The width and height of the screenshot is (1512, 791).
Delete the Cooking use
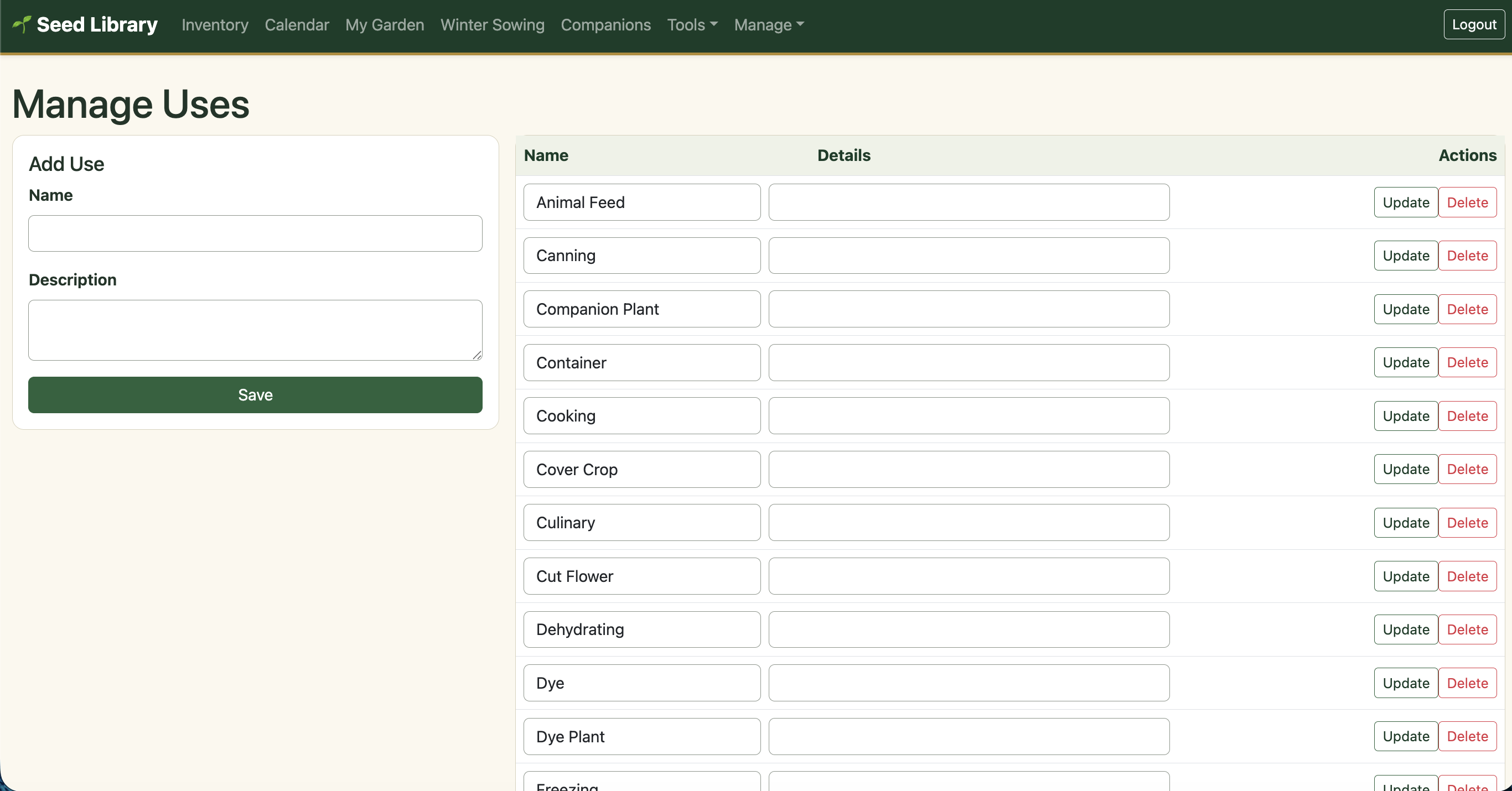[1467, 416]
